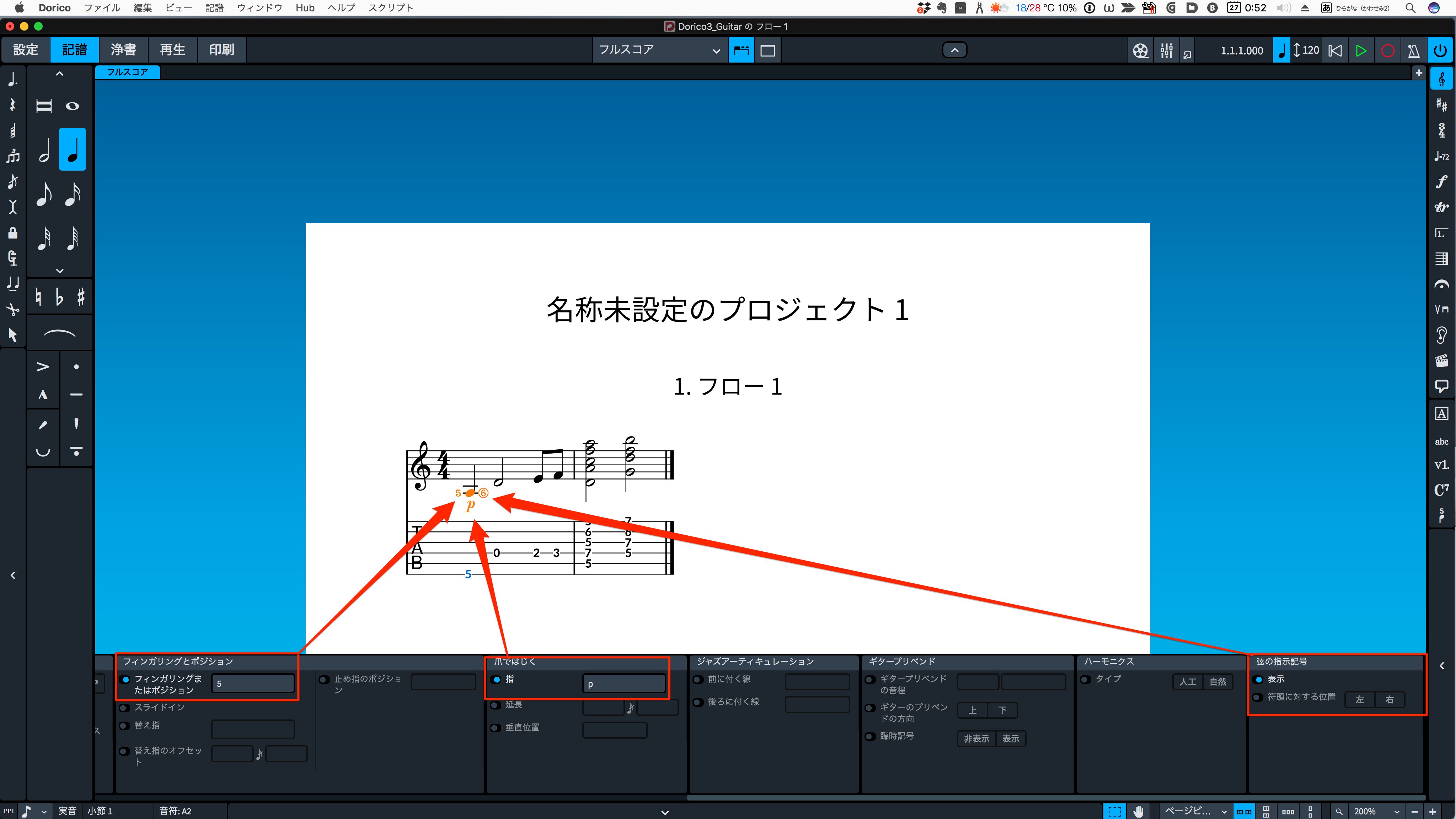Select the whole note duration
1456x819 pixels.
[73, 106]
